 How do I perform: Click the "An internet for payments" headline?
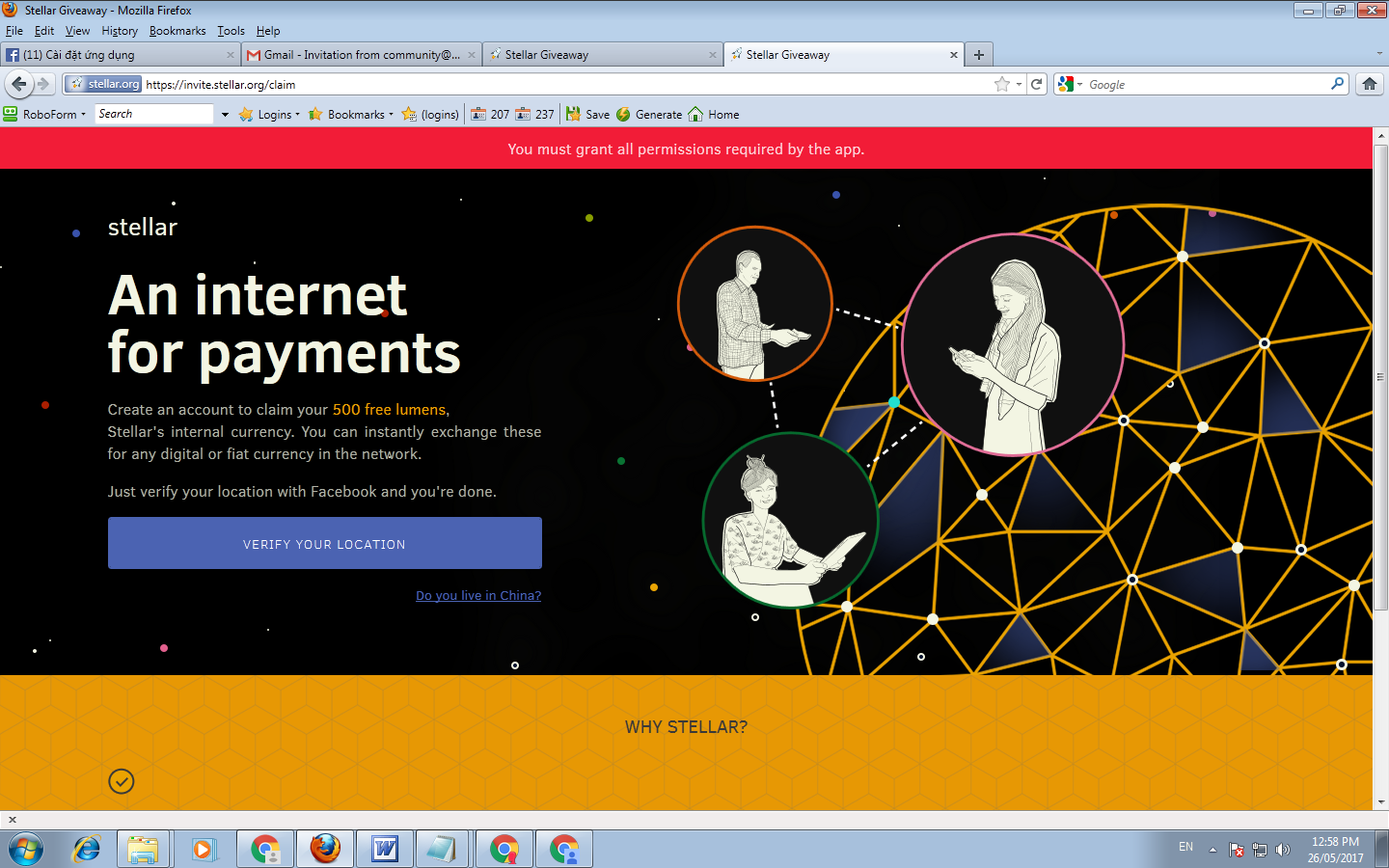click(285, 324)
